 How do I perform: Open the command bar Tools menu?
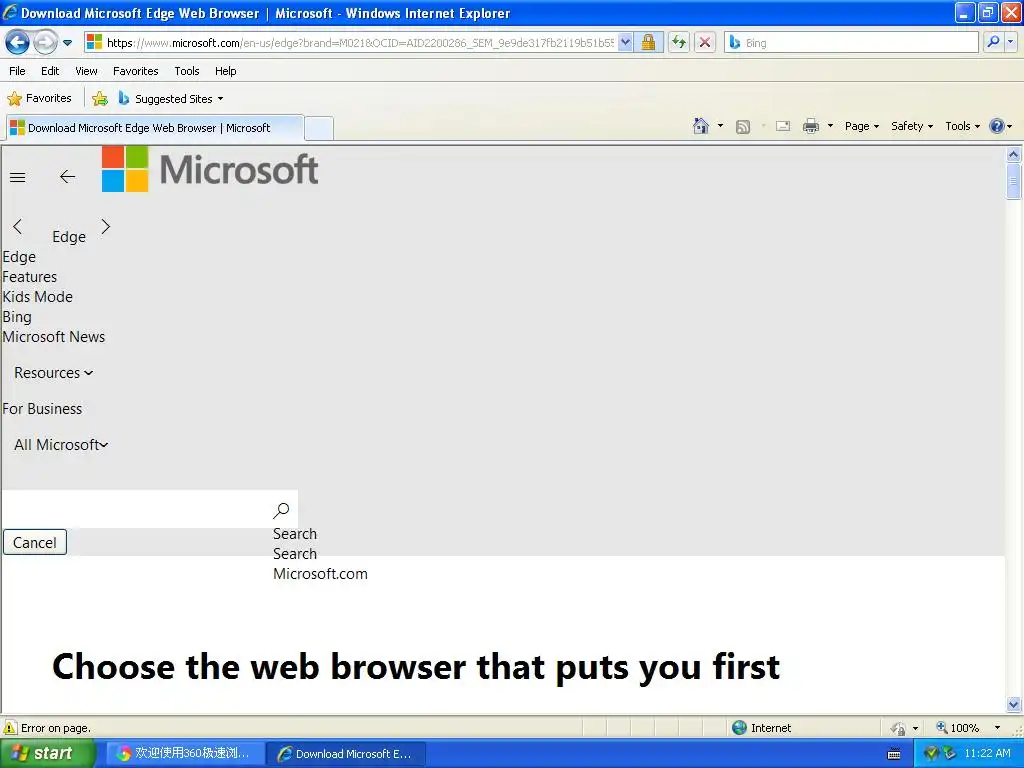tap(962, 126)
